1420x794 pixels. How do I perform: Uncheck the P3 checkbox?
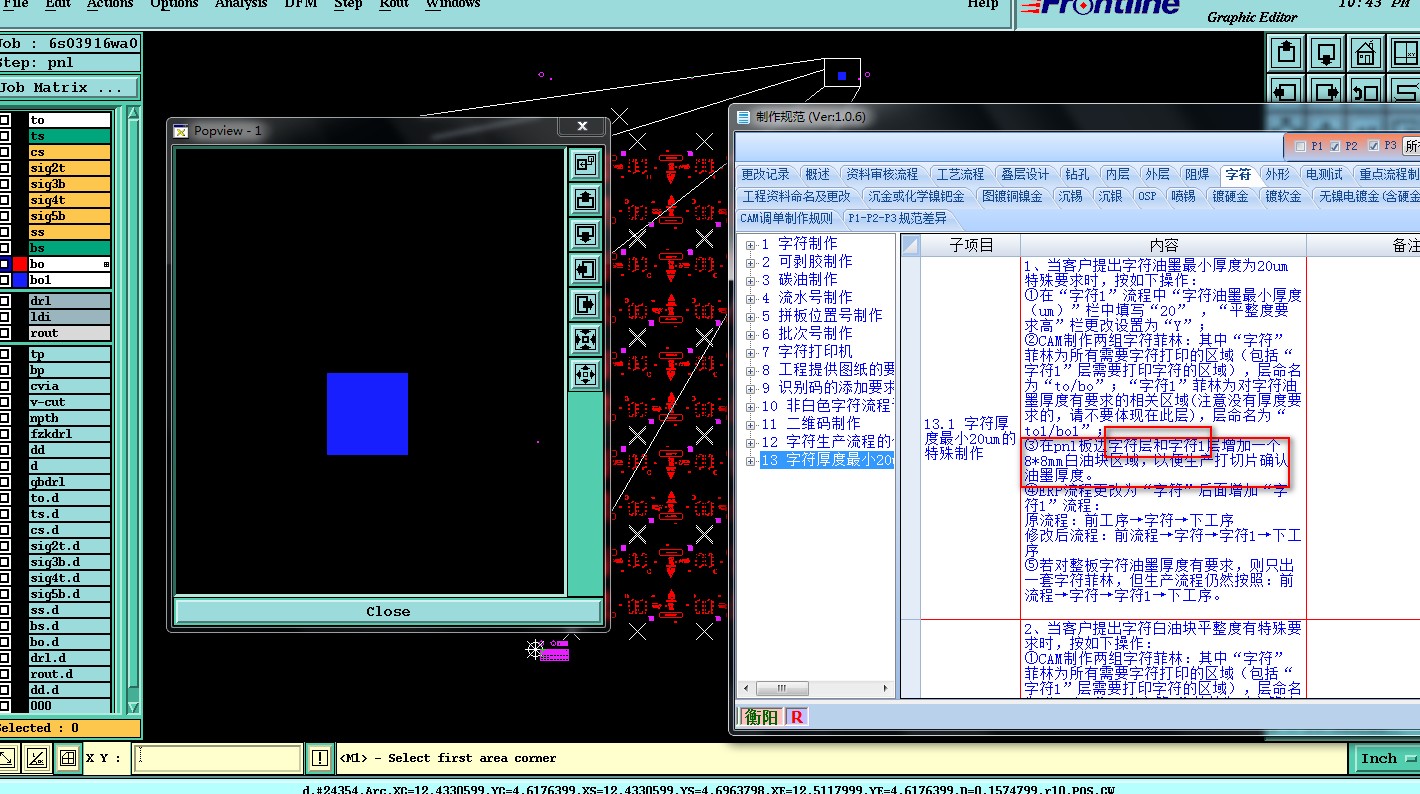point(1373,146)
